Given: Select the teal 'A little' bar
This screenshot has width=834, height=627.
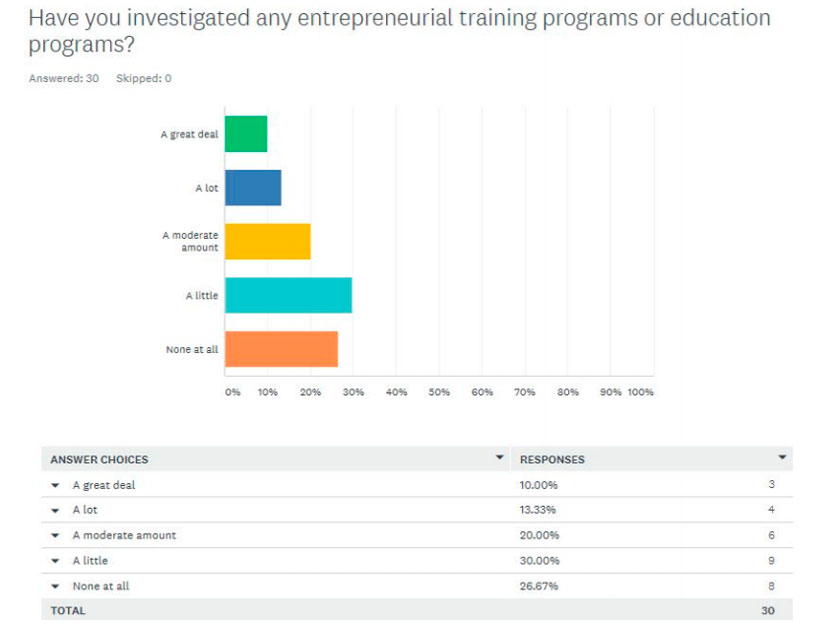Looking at the screenshot, I should 288,295.
